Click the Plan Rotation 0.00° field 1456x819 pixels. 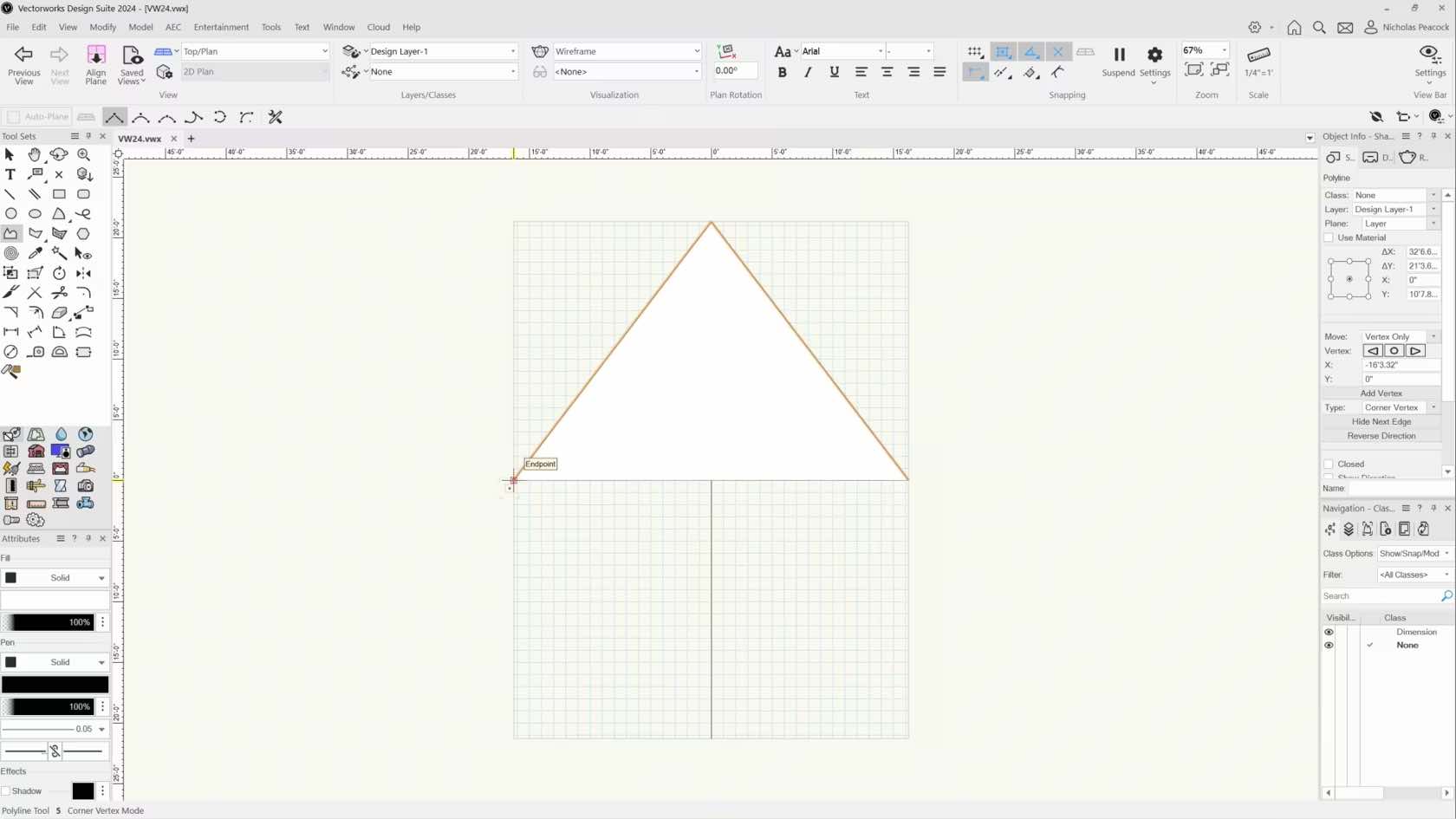pos(735,71)
